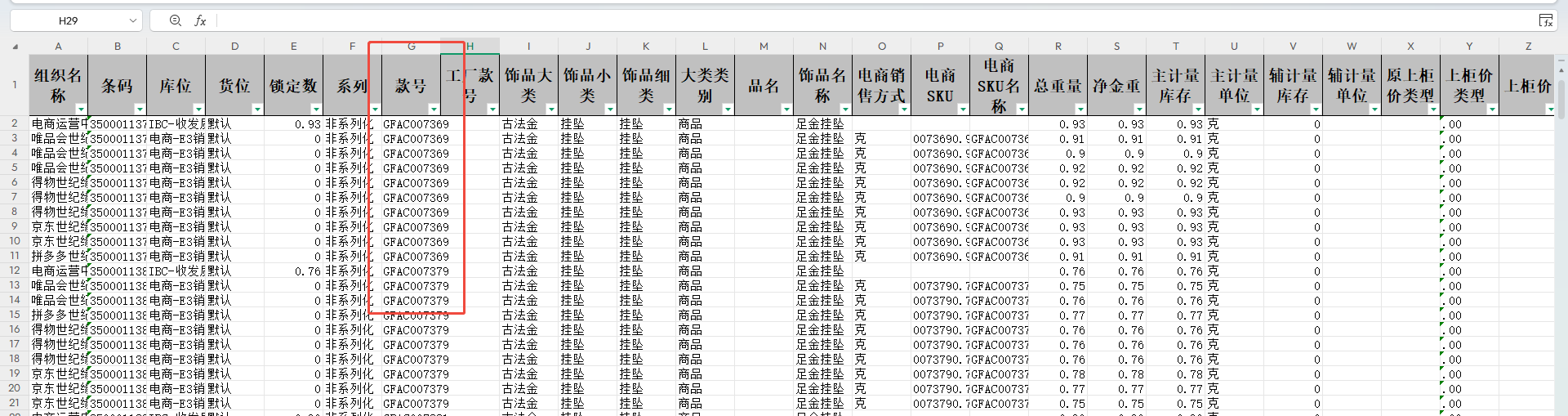
Task: Click the 品名 header cell
Action: tap(764, 85)
